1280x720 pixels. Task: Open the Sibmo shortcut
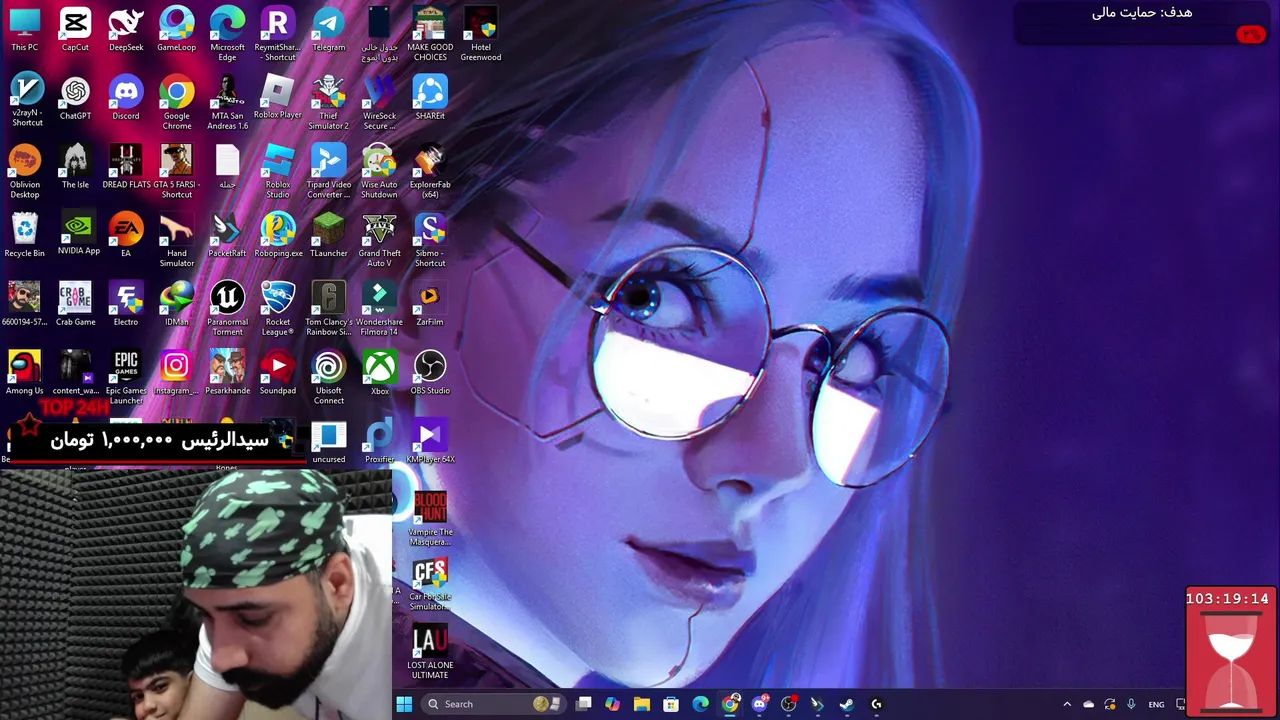click(430, 240)
